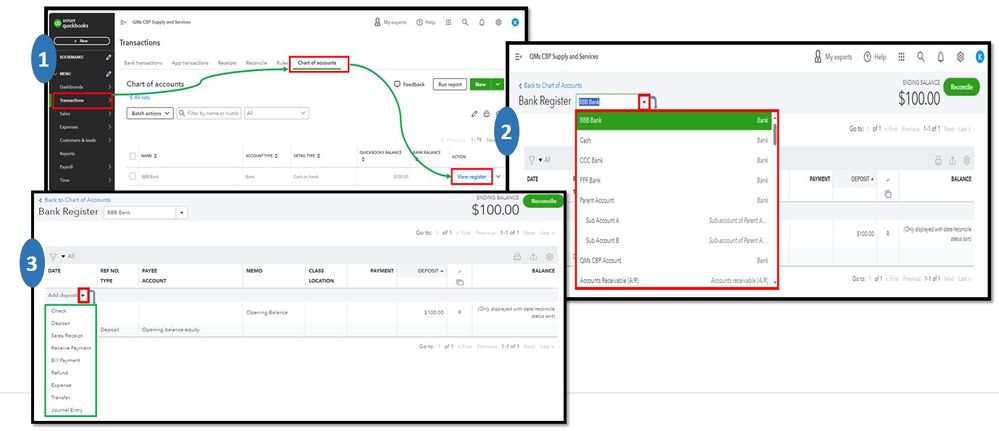This screenshot has height=431, width=999.
Task: Select Transactions in the left sidebar menu
Action: (82, 100)
